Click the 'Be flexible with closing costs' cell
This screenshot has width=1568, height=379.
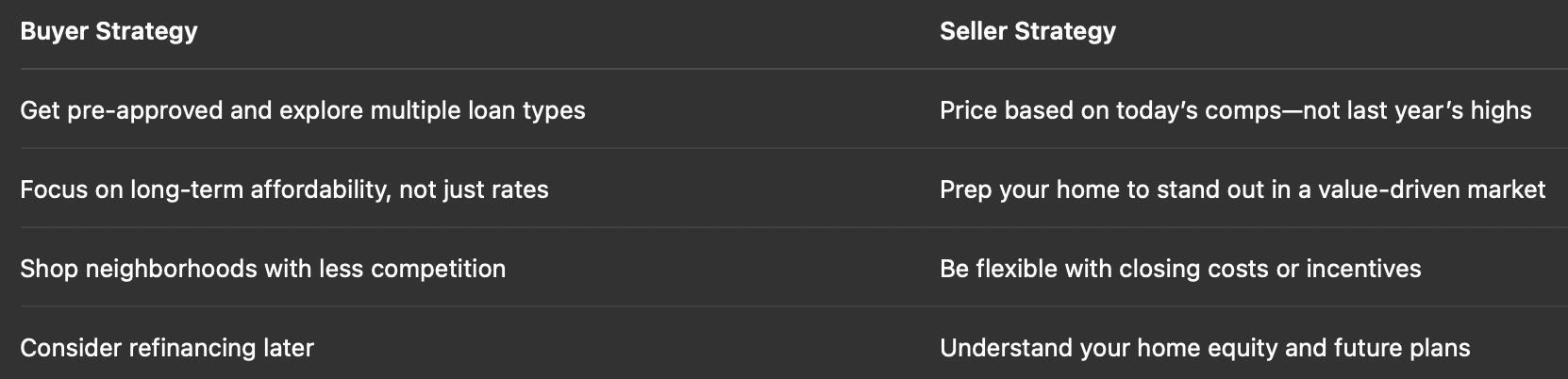pos(1180,269)
